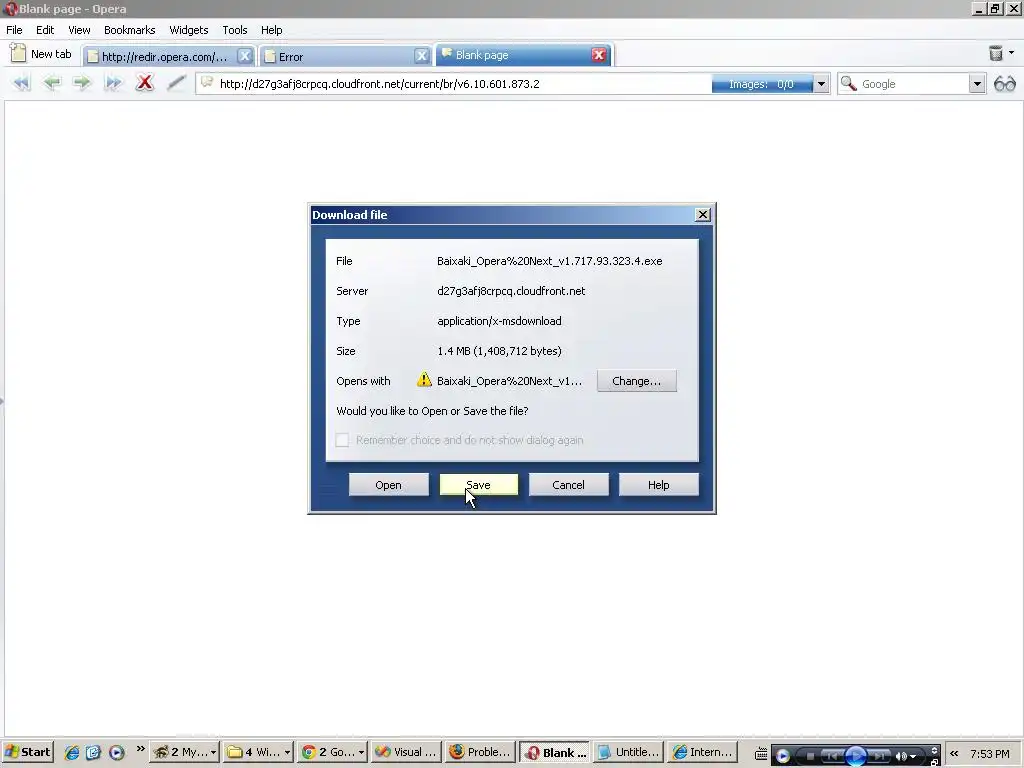Click the keyboard icon in the taskbar
This screenshot has height=768, width=1024.
point(761,754)
